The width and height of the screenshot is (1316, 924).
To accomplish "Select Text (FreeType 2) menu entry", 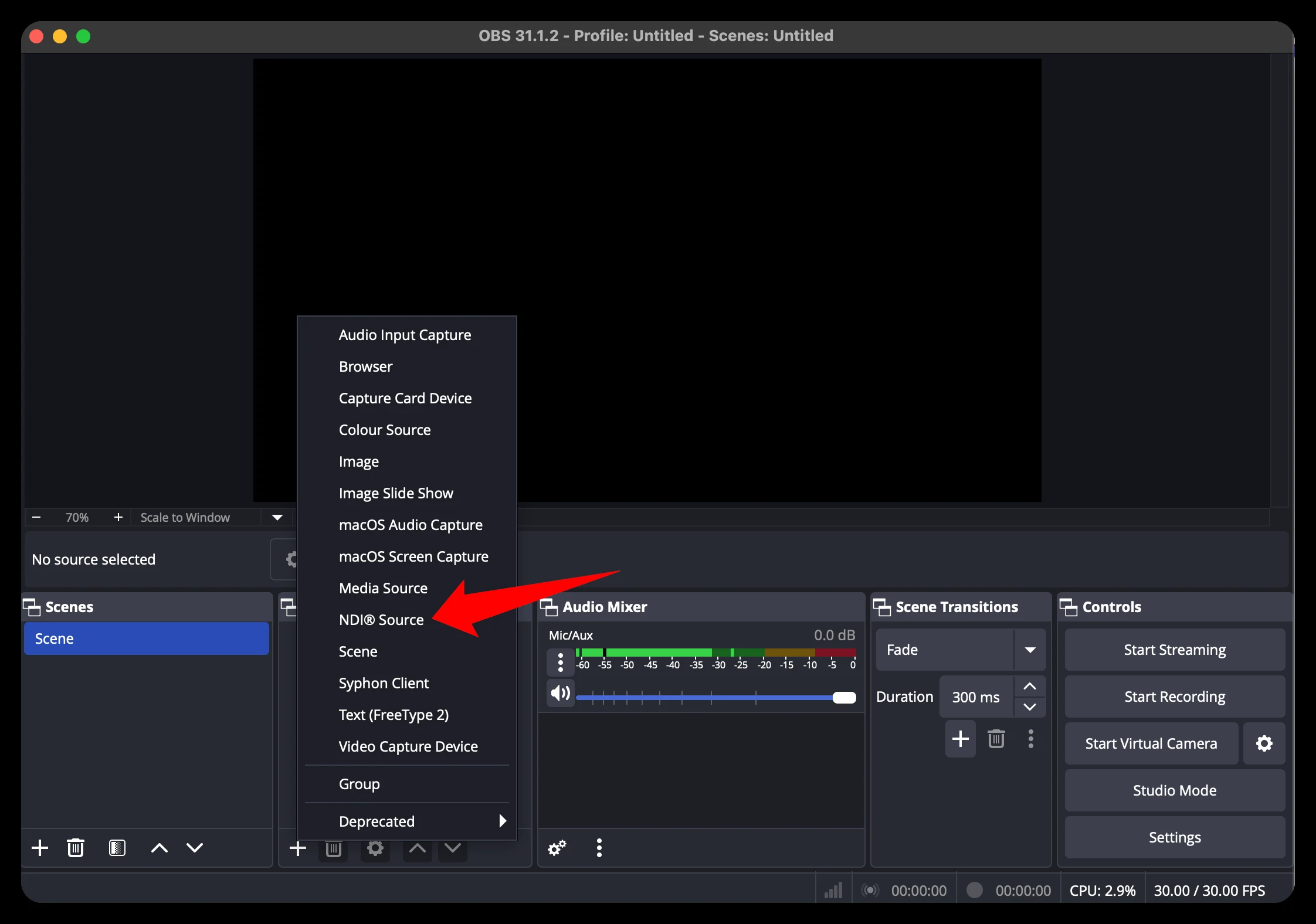I will pos(407,715).
